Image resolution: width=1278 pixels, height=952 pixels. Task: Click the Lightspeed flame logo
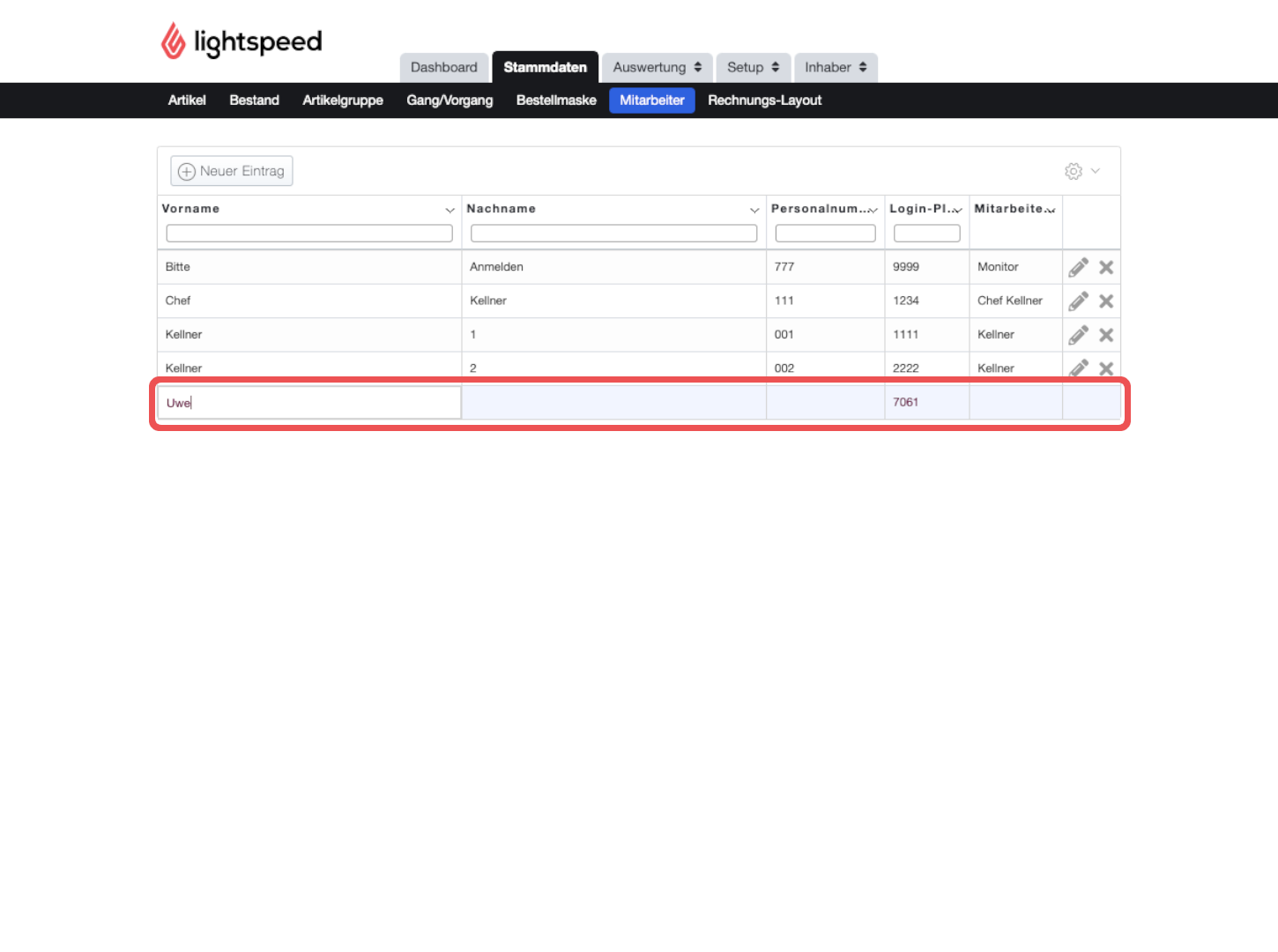[174, 41]
